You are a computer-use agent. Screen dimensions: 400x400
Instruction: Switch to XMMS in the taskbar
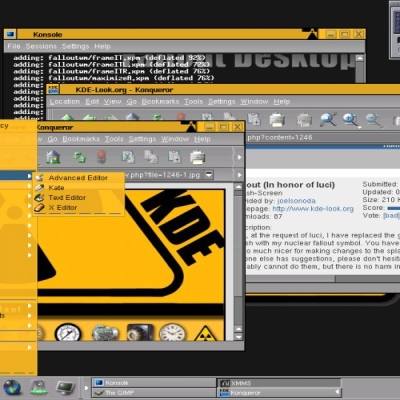(x=279, y=383)
